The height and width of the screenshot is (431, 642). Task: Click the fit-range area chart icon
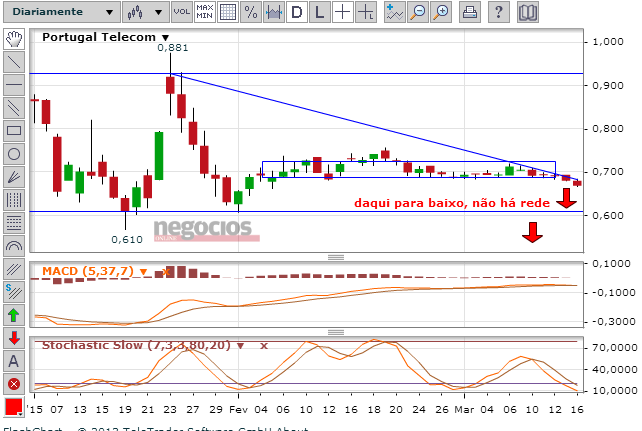coord(274,12)
